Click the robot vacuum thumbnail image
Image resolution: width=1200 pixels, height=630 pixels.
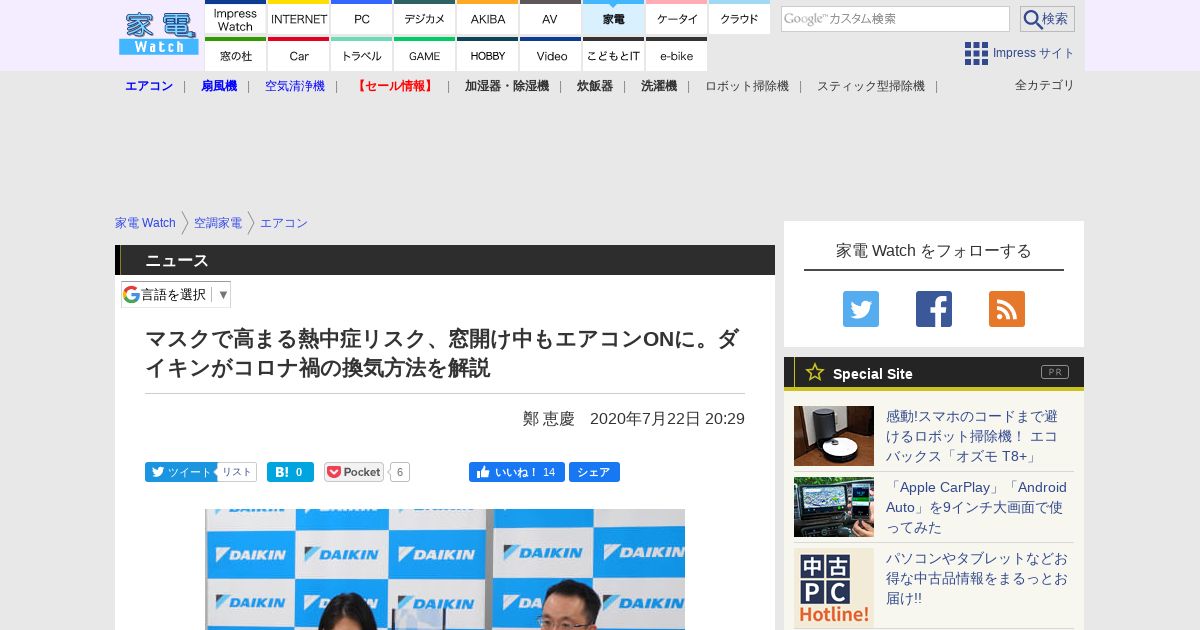pos(834,436)
